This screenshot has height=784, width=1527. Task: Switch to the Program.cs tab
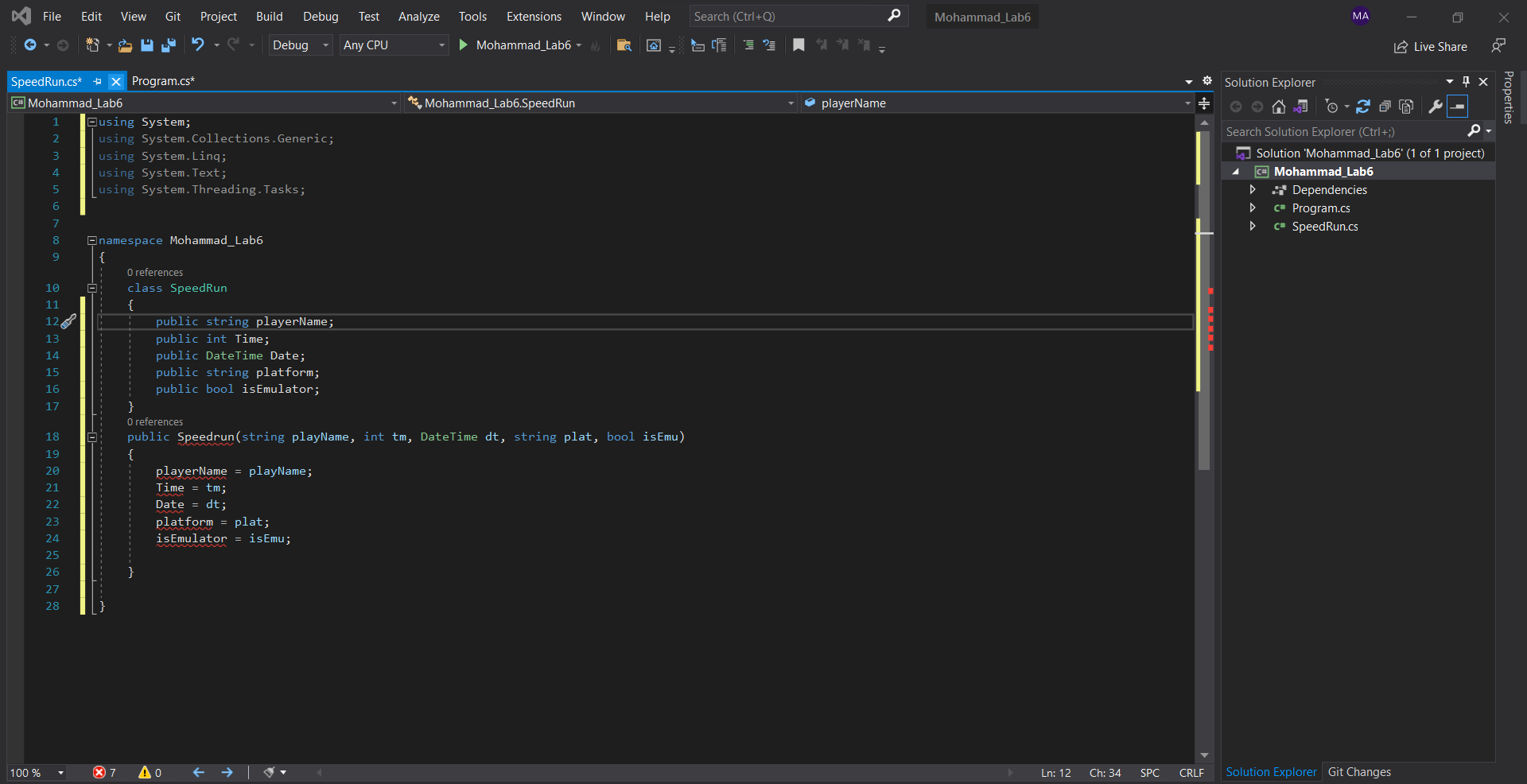(163, 81)
